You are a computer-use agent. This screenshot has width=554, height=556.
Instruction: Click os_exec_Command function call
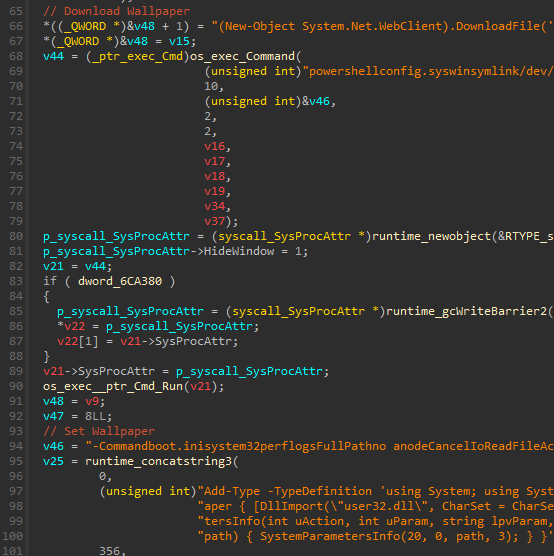tap(242, 56)
